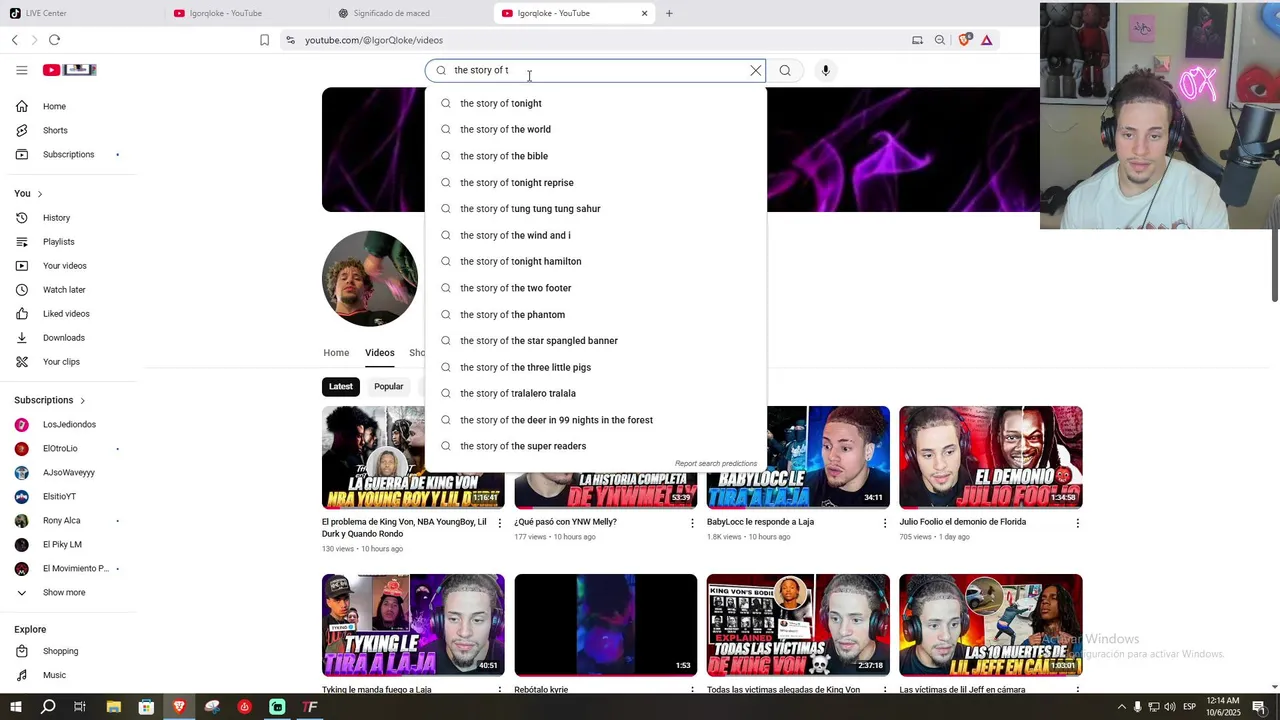Click Report search predictions link

(716, 464)
